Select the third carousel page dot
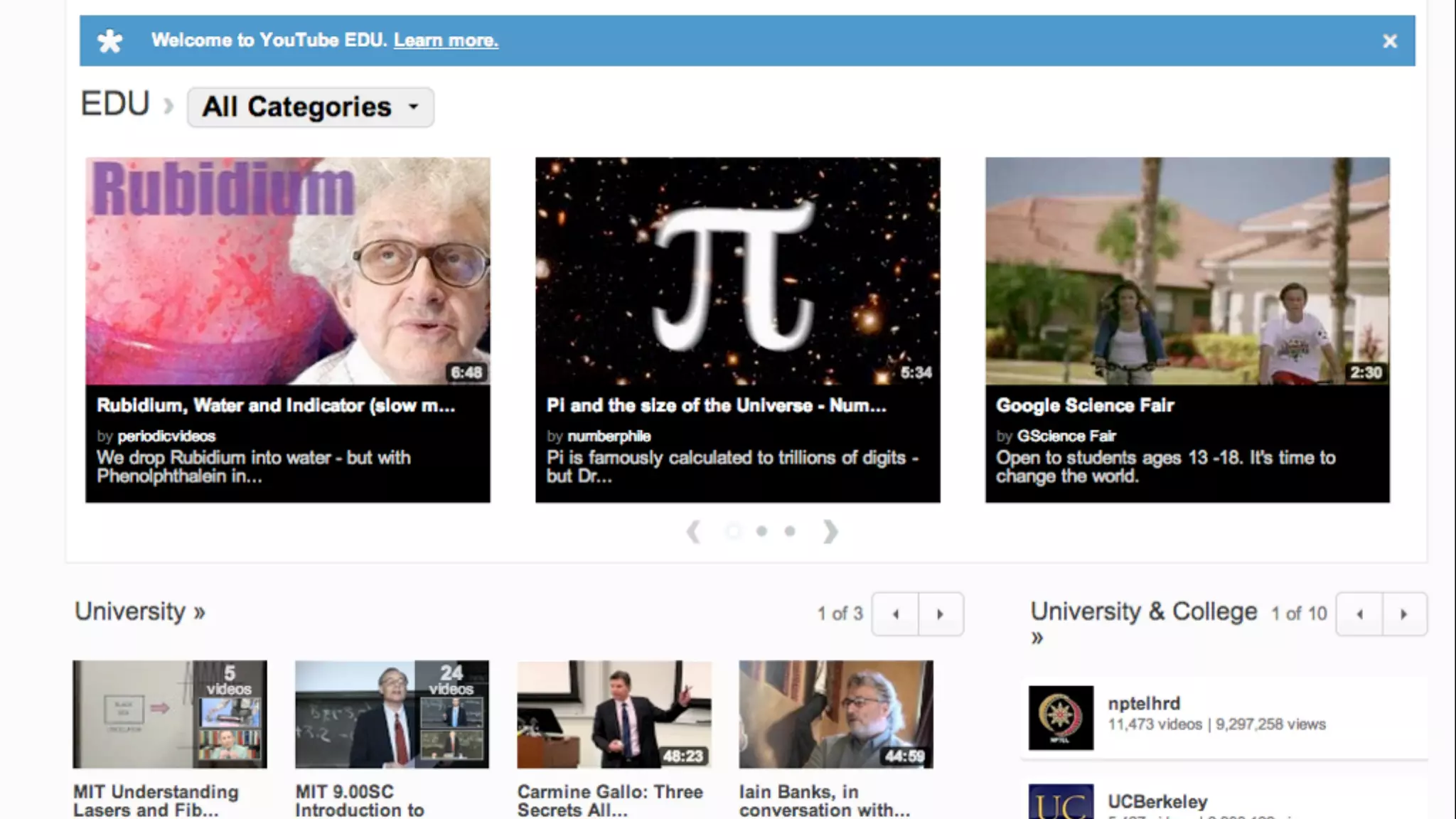Screen dimensions: 1456x819 point(789,531)
